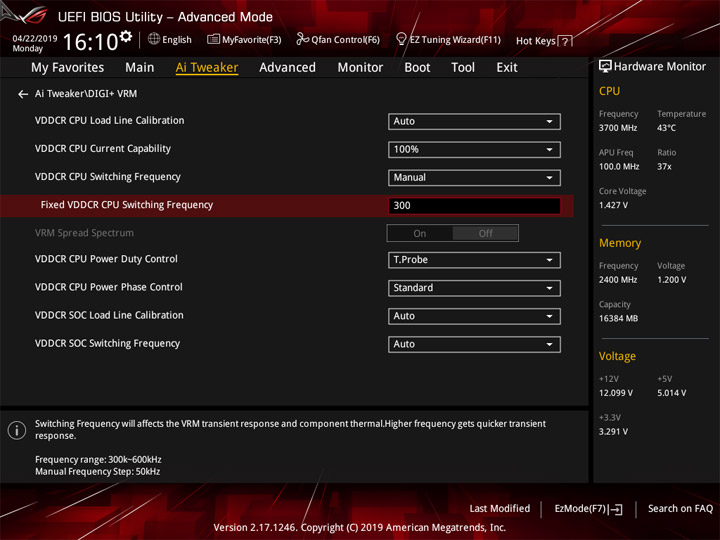Open VDDCR CPU Power Phase Control dropdown
Viewport: 720px width, 540px height.
click(474, 288)
